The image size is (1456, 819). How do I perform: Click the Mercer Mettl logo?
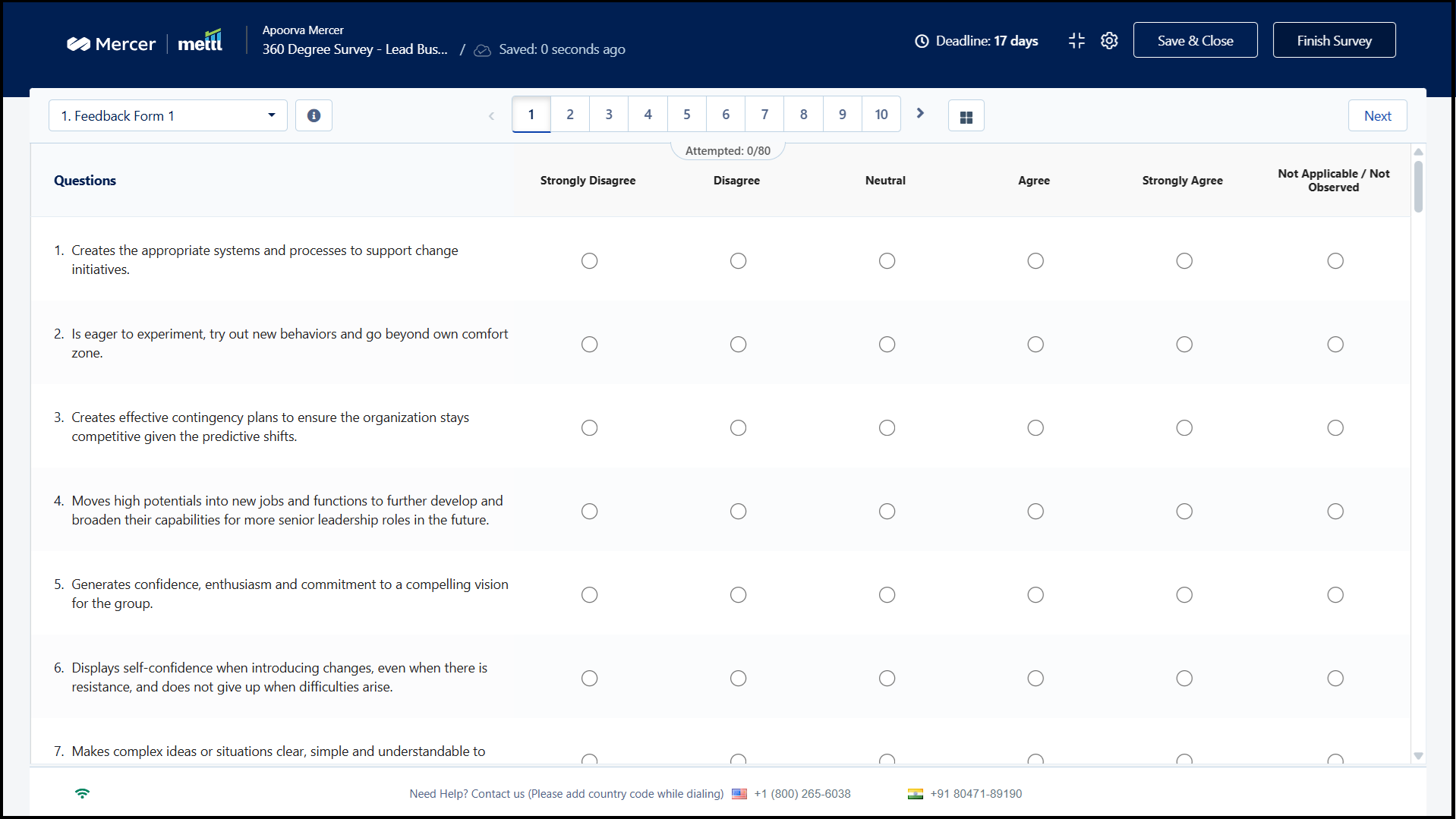tap(145, 43)
